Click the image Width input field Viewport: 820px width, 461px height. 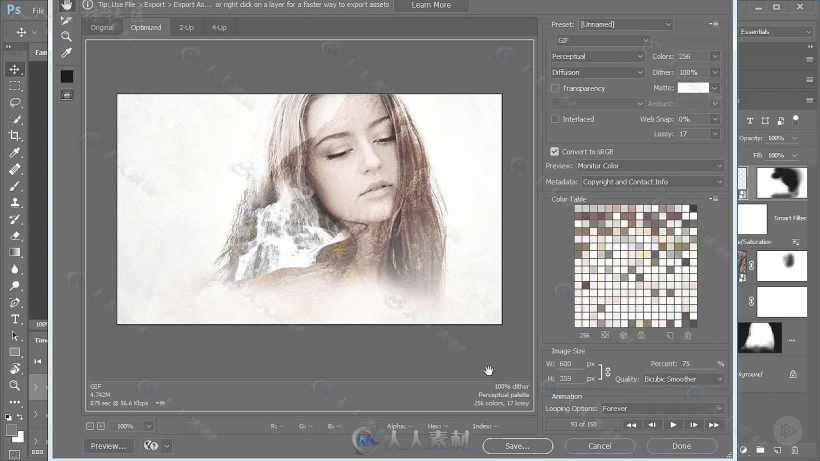coord(571,364)
